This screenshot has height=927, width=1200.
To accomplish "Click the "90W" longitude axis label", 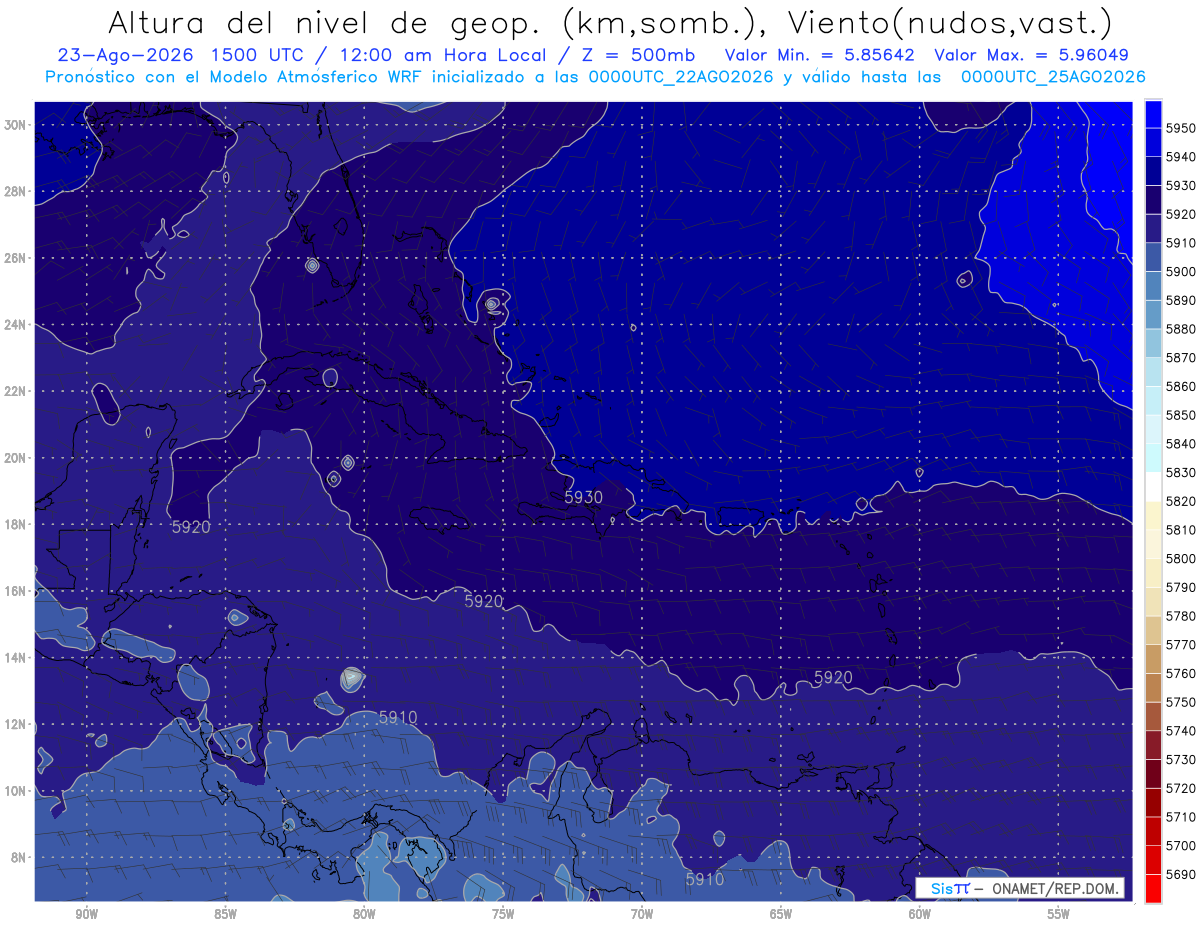I will [x=86, y=914].
